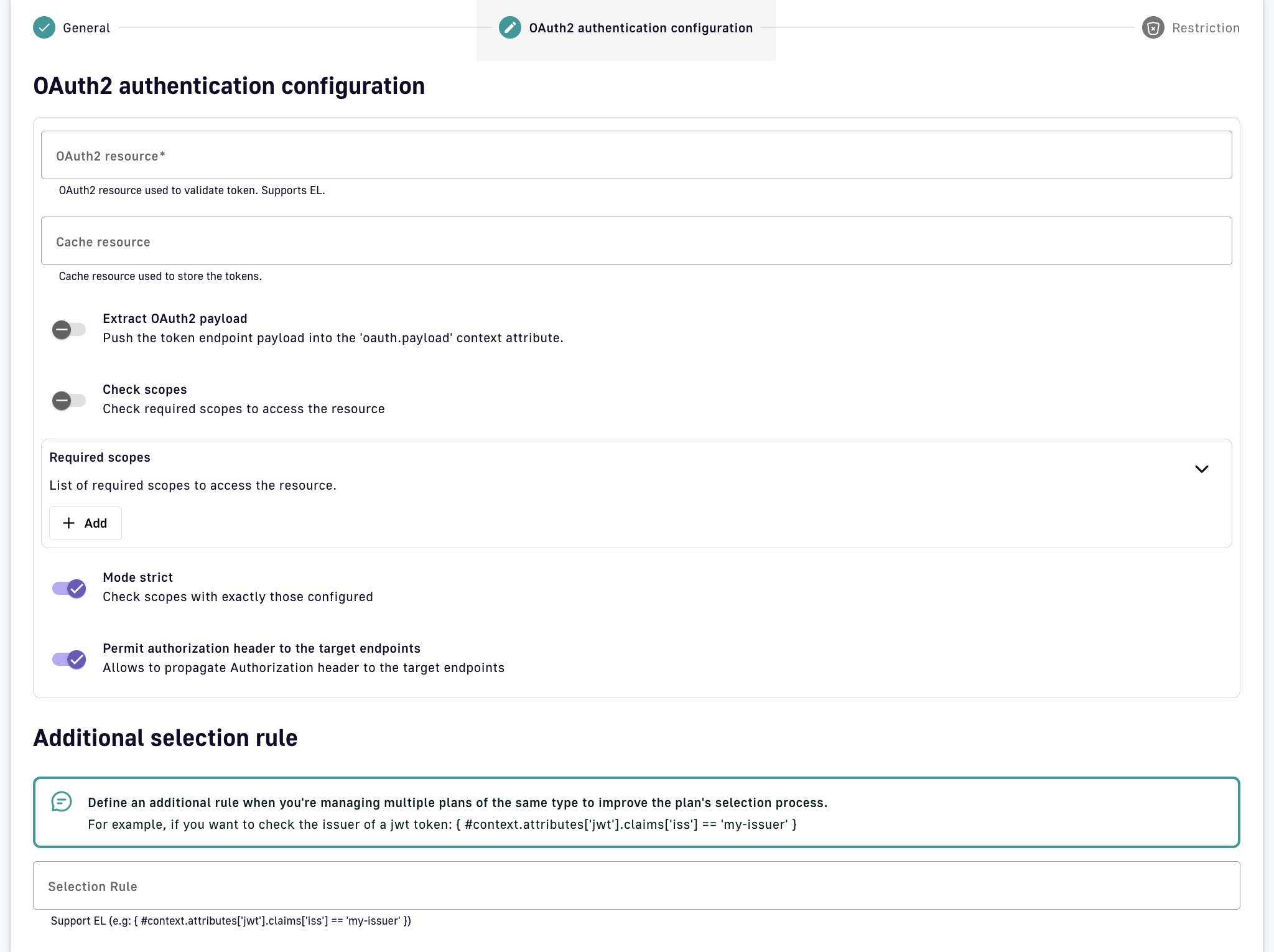Select the OAuth2 authentication configuration step label
Image resolution: width=1274 pixels, height=952 pixels.
click(641, 27)
